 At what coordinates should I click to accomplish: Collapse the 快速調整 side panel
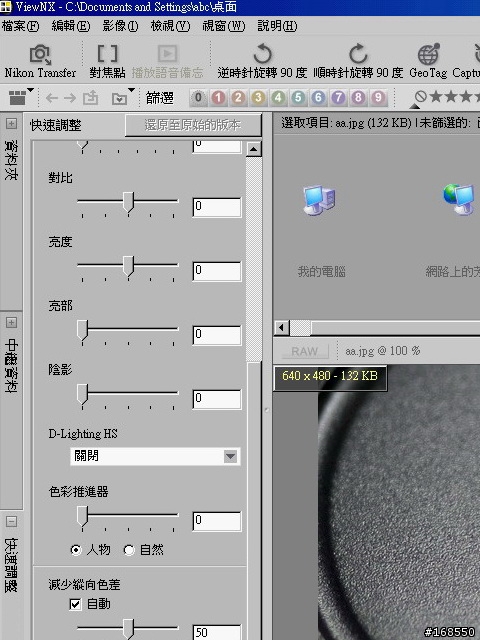point(11,522)
